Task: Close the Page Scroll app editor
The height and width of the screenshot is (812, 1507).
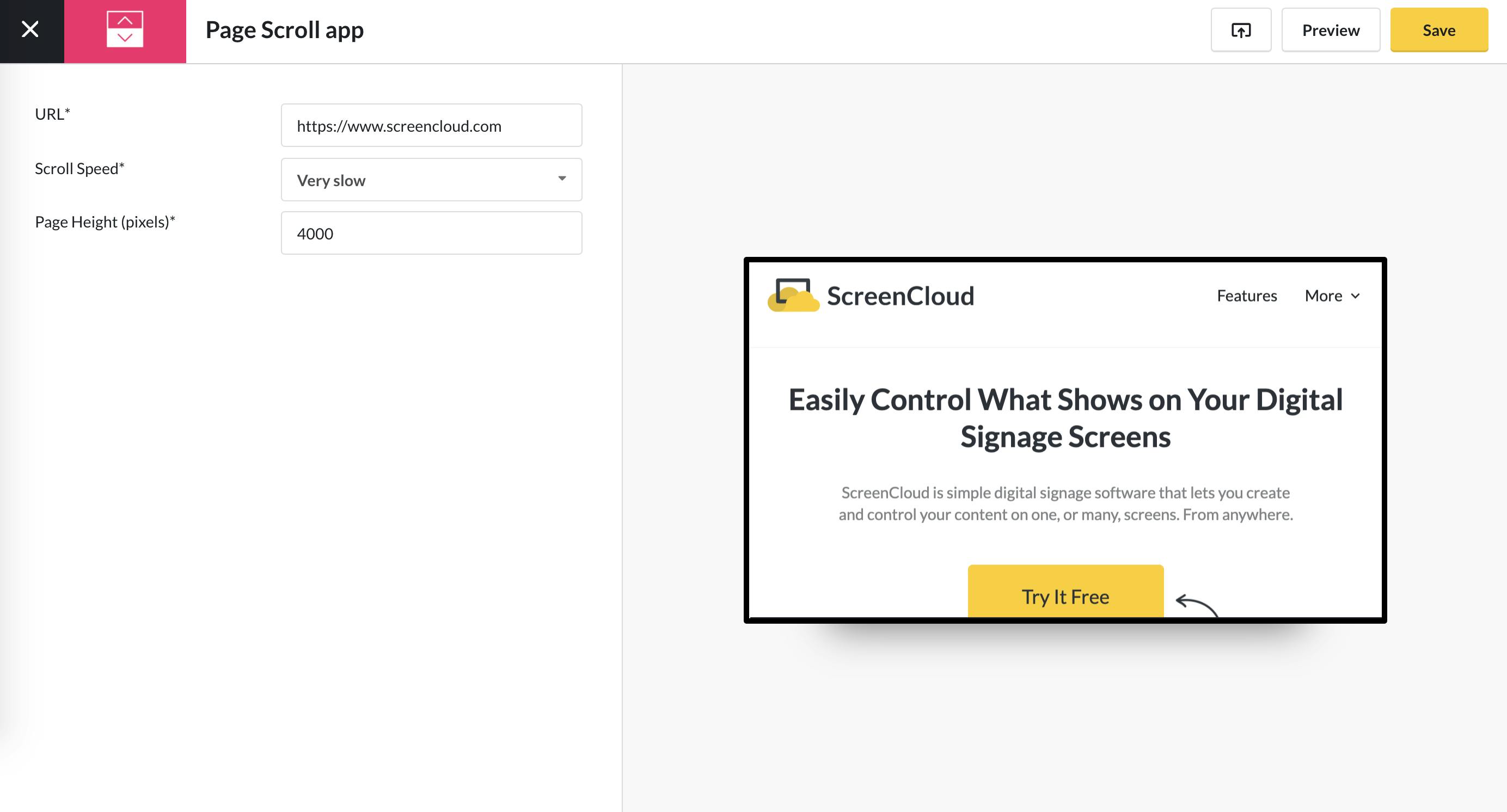Action: tap(30, 29)
